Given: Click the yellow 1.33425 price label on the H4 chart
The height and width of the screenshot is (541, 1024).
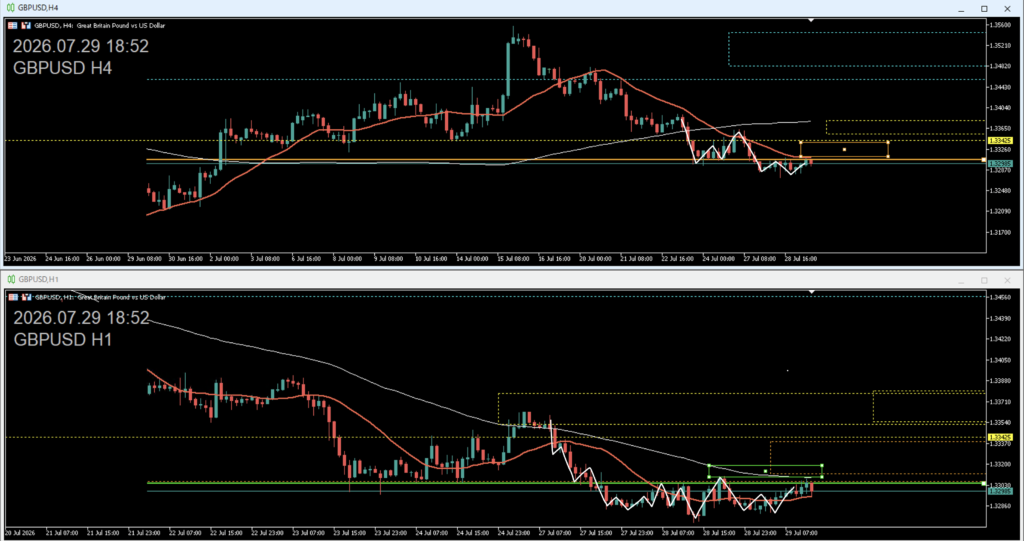Looking at the screenshot, I should click(1000, 140).
